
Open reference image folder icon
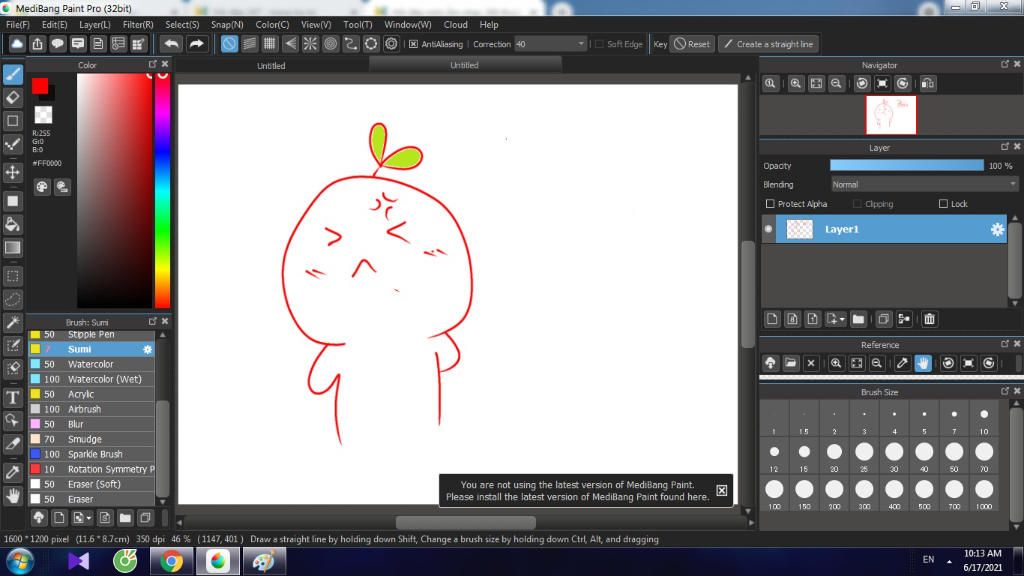(791, 363)
